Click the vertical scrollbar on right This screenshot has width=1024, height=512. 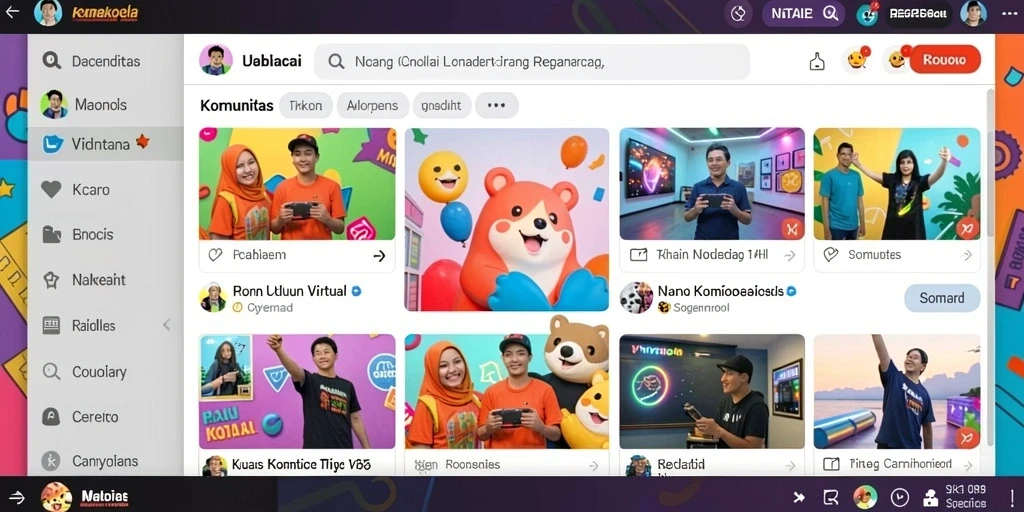[x=990, y=163]
